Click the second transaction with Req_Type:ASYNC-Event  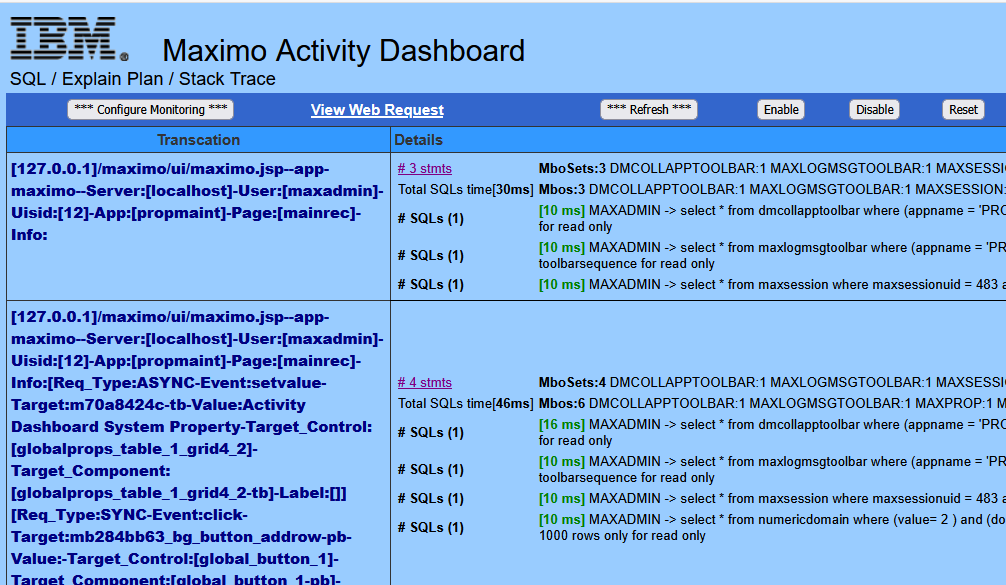coord(197,447)
